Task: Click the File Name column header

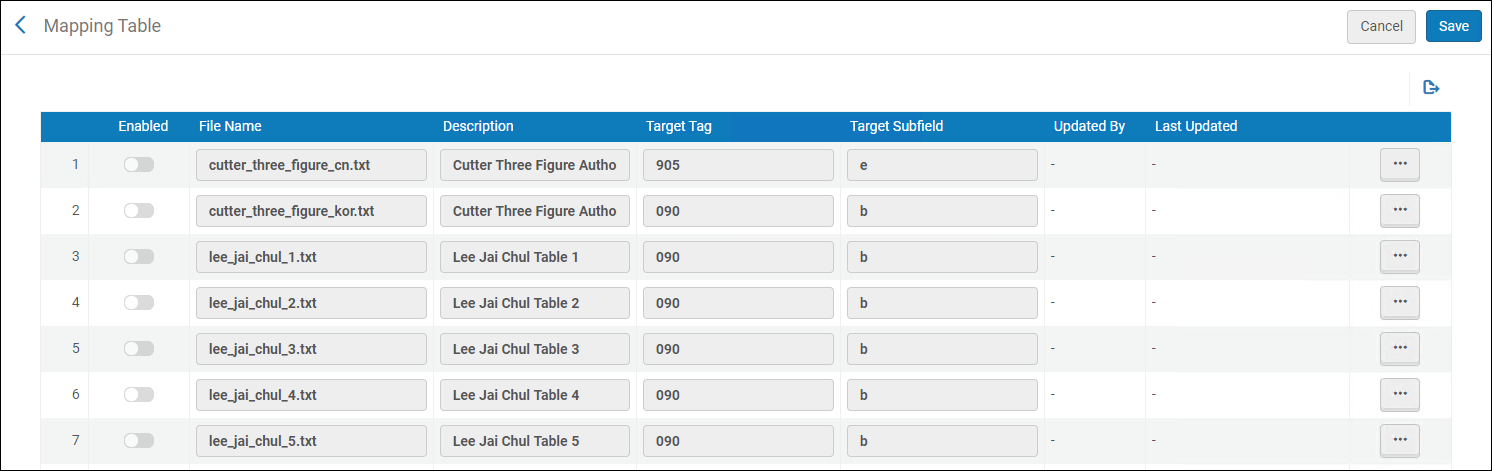Action: [x=230, y=127]
